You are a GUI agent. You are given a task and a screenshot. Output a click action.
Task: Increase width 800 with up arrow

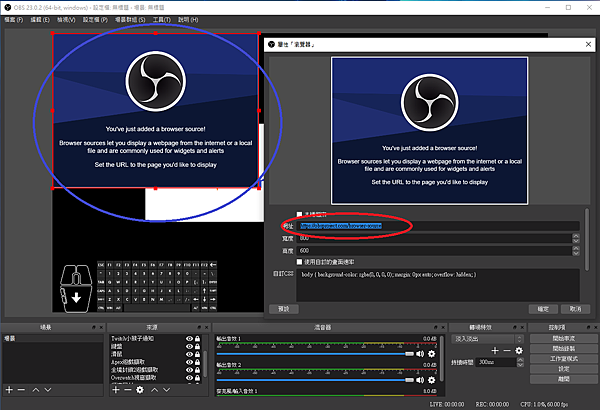pyautogui.click(x=576, y=236)
